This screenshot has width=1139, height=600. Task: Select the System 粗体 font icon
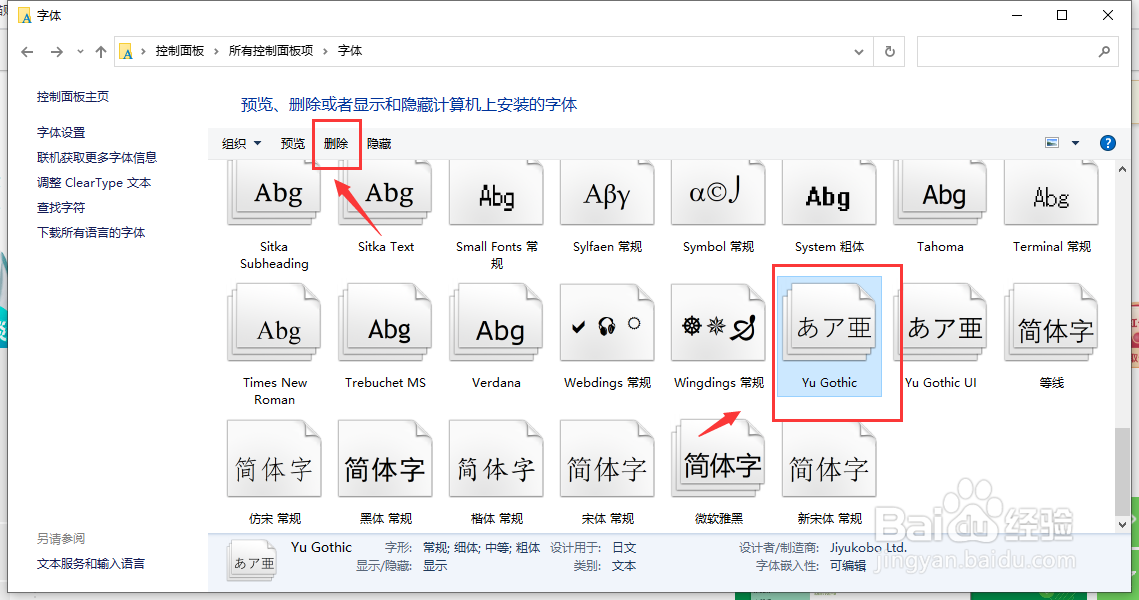830,193
